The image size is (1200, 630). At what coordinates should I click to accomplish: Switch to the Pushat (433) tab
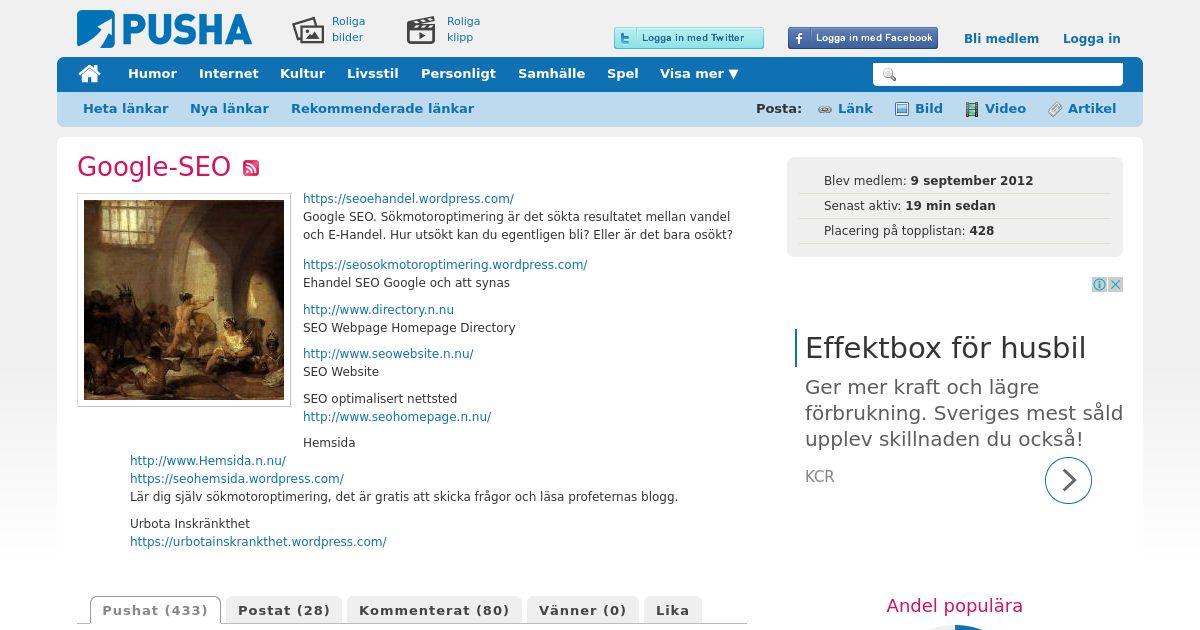(x=155, y=610)
